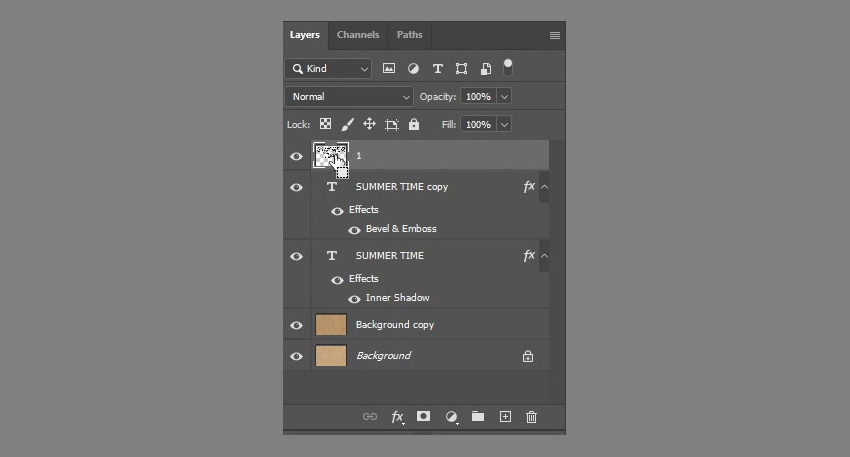The image size is (850, 457).
Task: Click the T icon of SUMMER TIME copy
Action: point(332,187)
